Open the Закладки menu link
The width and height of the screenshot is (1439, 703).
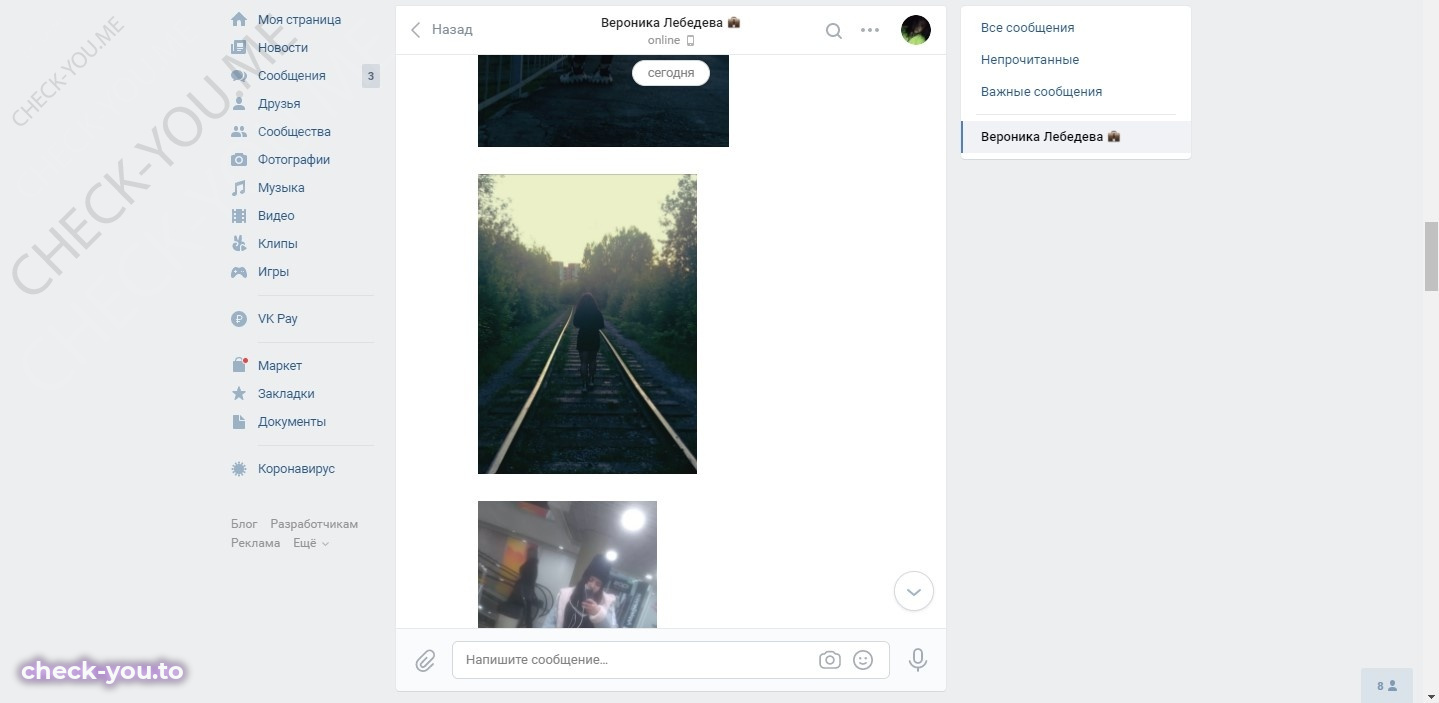286,393
